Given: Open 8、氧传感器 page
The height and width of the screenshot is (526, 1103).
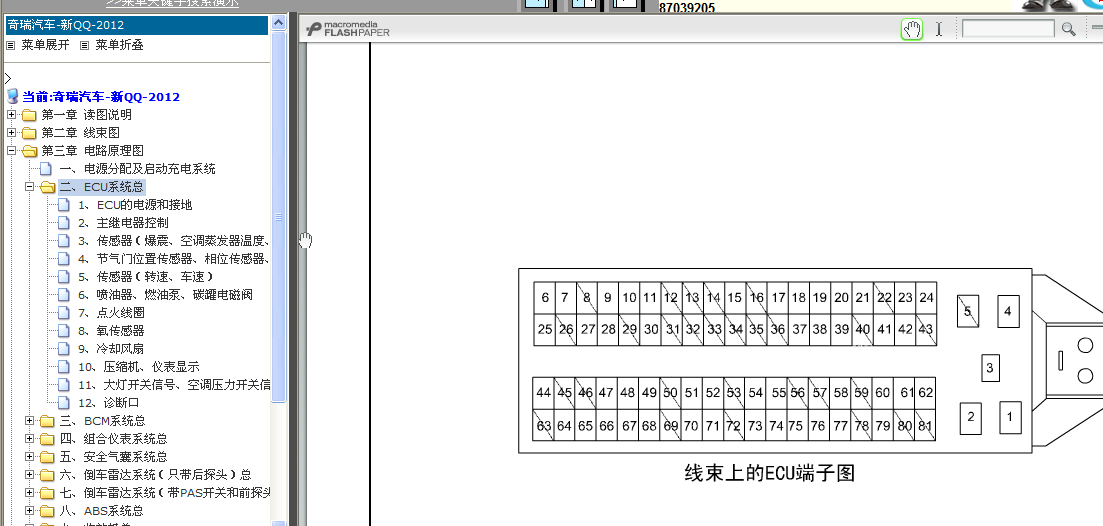Looking at the screenshot, I should [x=111, y=331].
